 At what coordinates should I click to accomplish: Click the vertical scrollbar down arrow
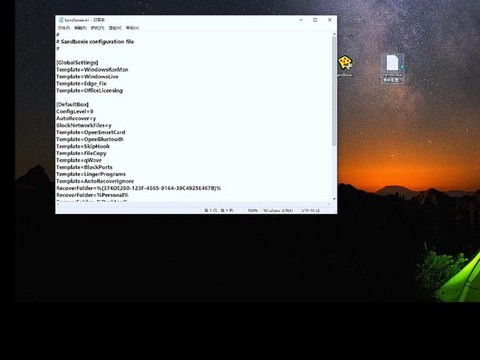pos(334,199)
